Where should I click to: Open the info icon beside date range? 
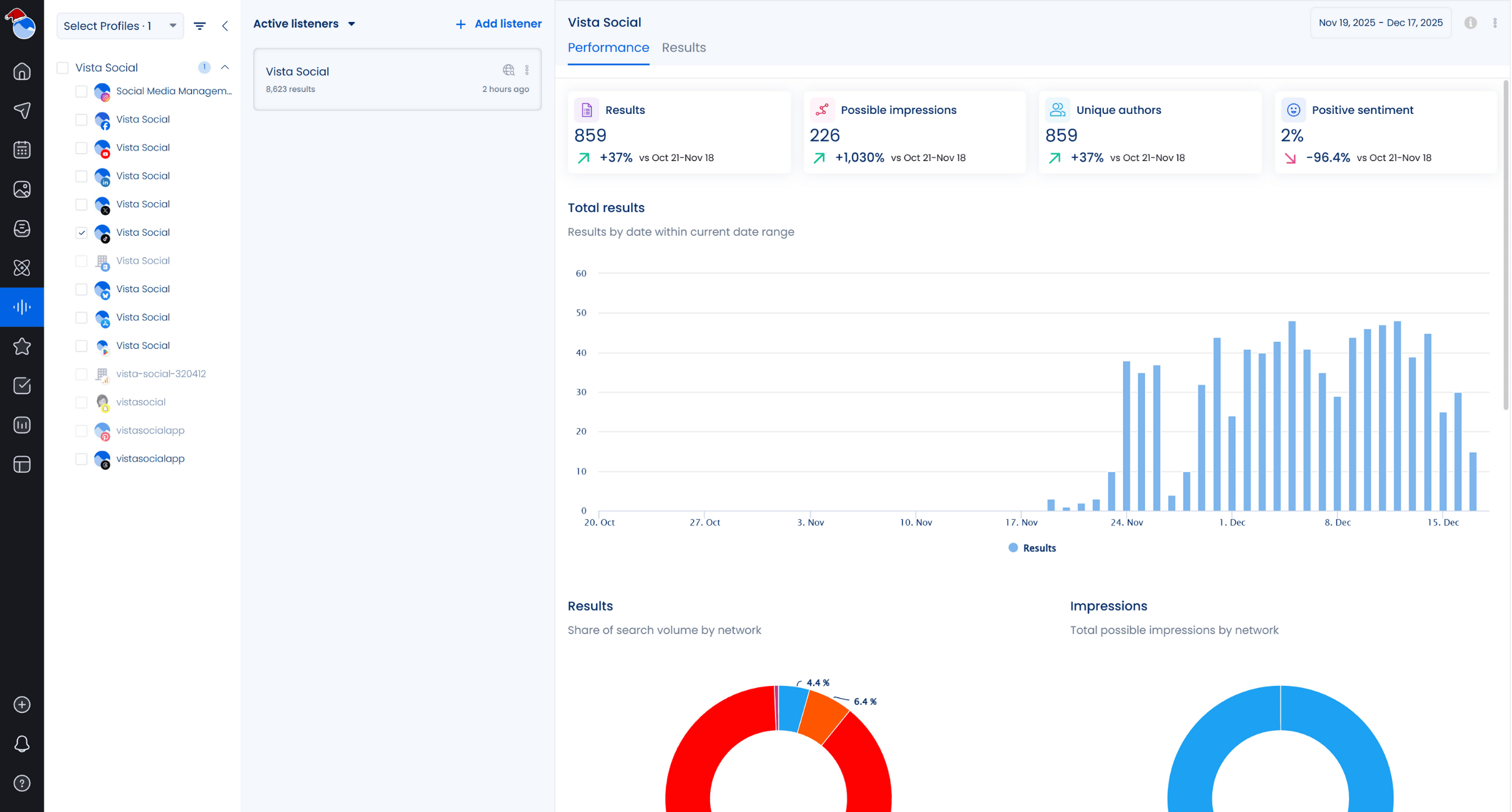pyautogui.click(x=1470, y=23)
